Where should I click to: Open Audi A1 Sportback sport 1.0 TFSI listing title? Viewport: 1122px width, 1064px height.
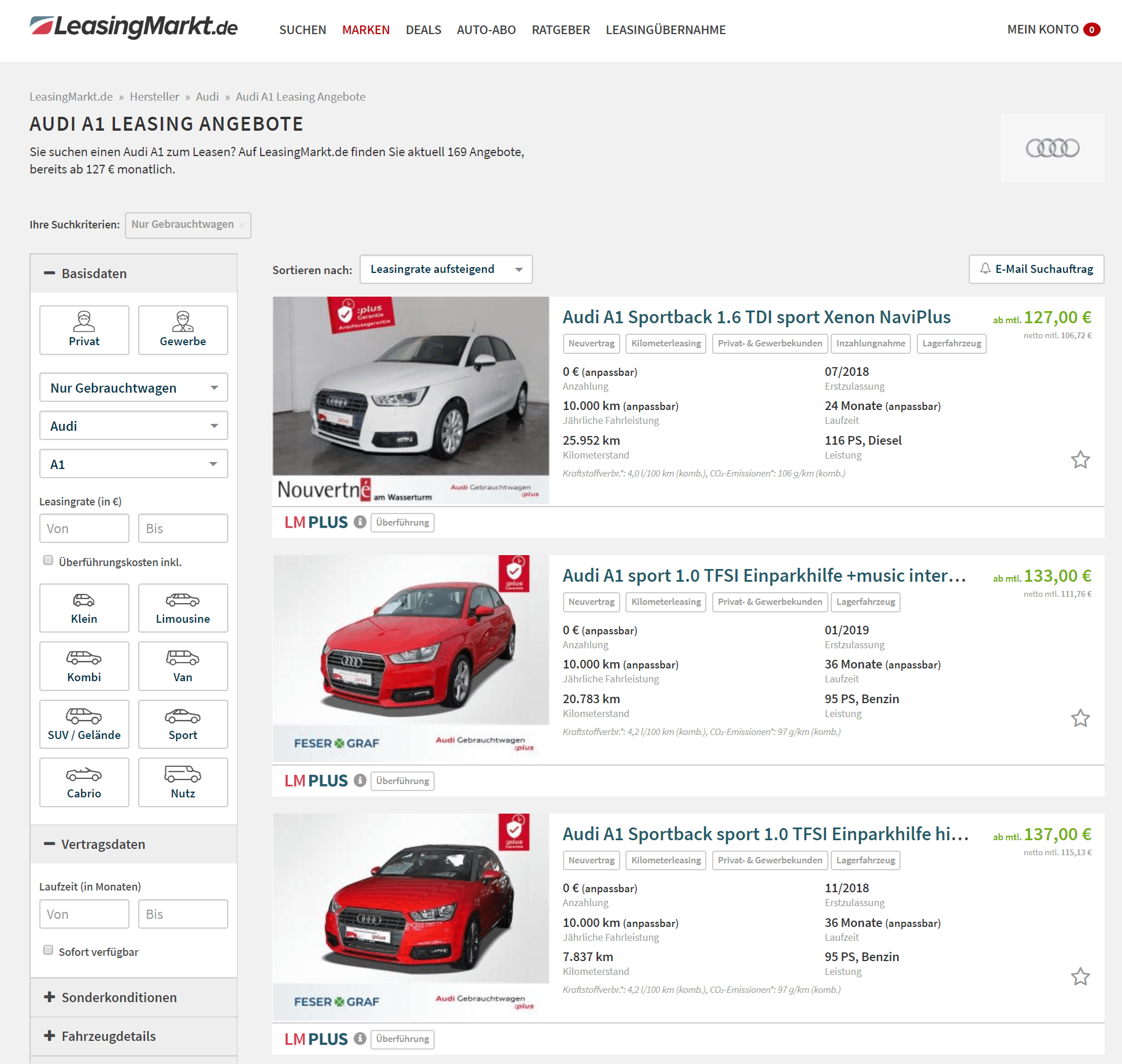coord(766,834)
